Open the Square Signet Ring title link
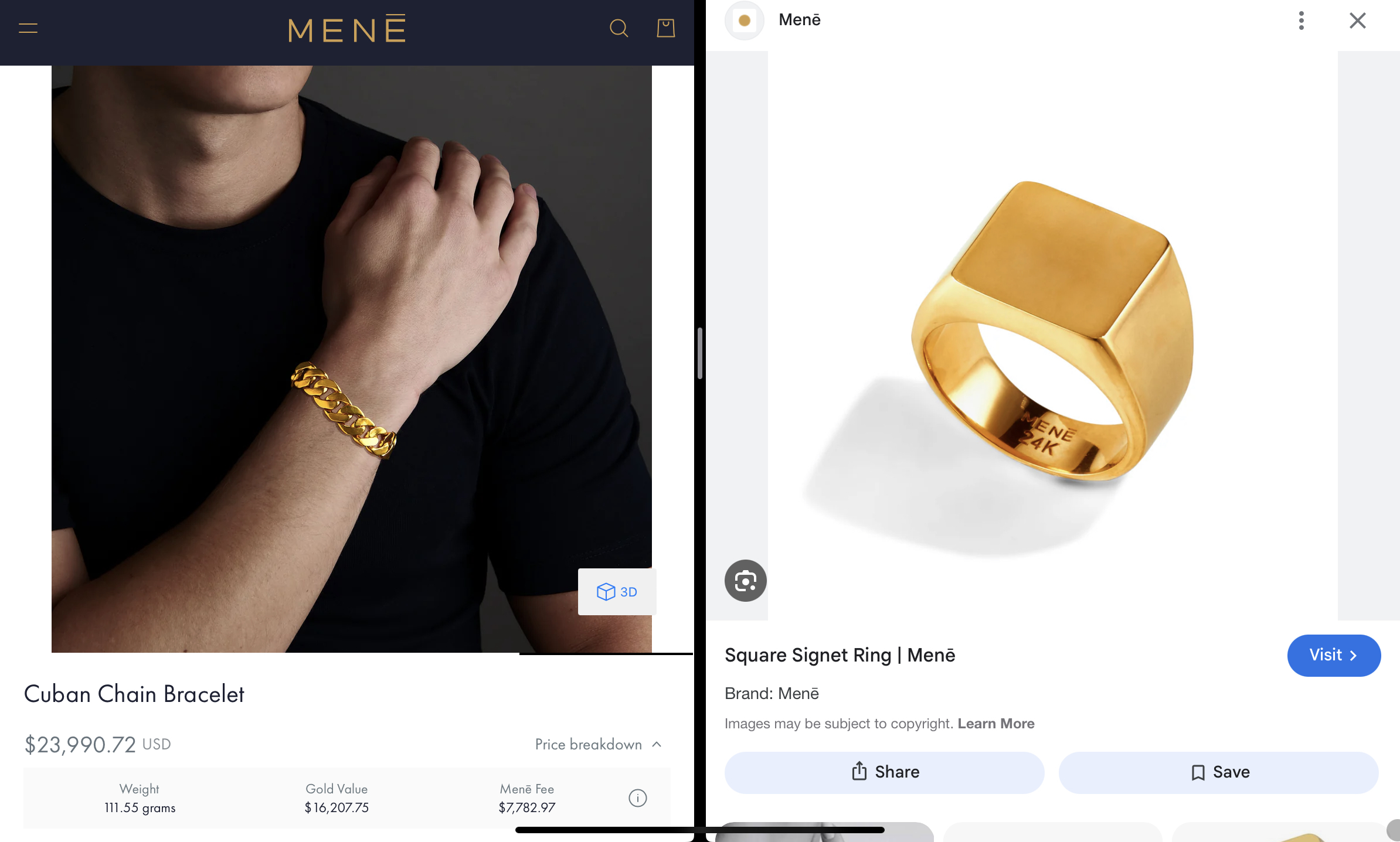Viewport: 1400px width, 842px height. point(840,655)
